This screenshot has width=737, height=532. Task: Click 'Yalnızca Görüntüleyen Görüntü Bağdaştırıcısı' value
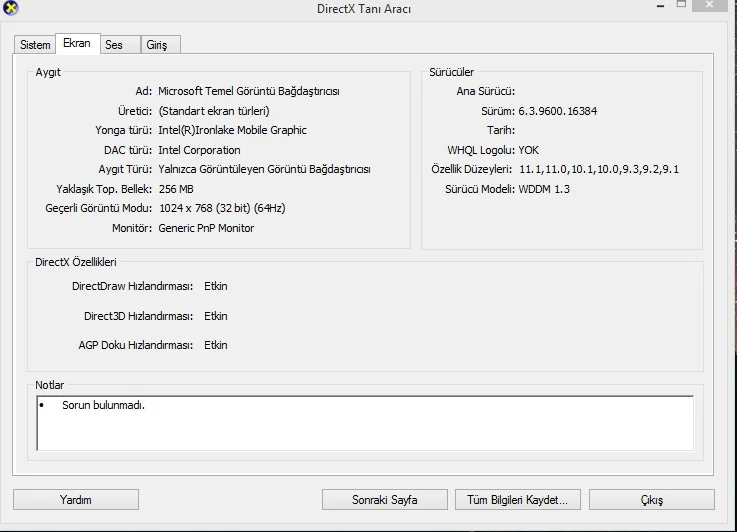pyautogui.click(x=264, y=169)
